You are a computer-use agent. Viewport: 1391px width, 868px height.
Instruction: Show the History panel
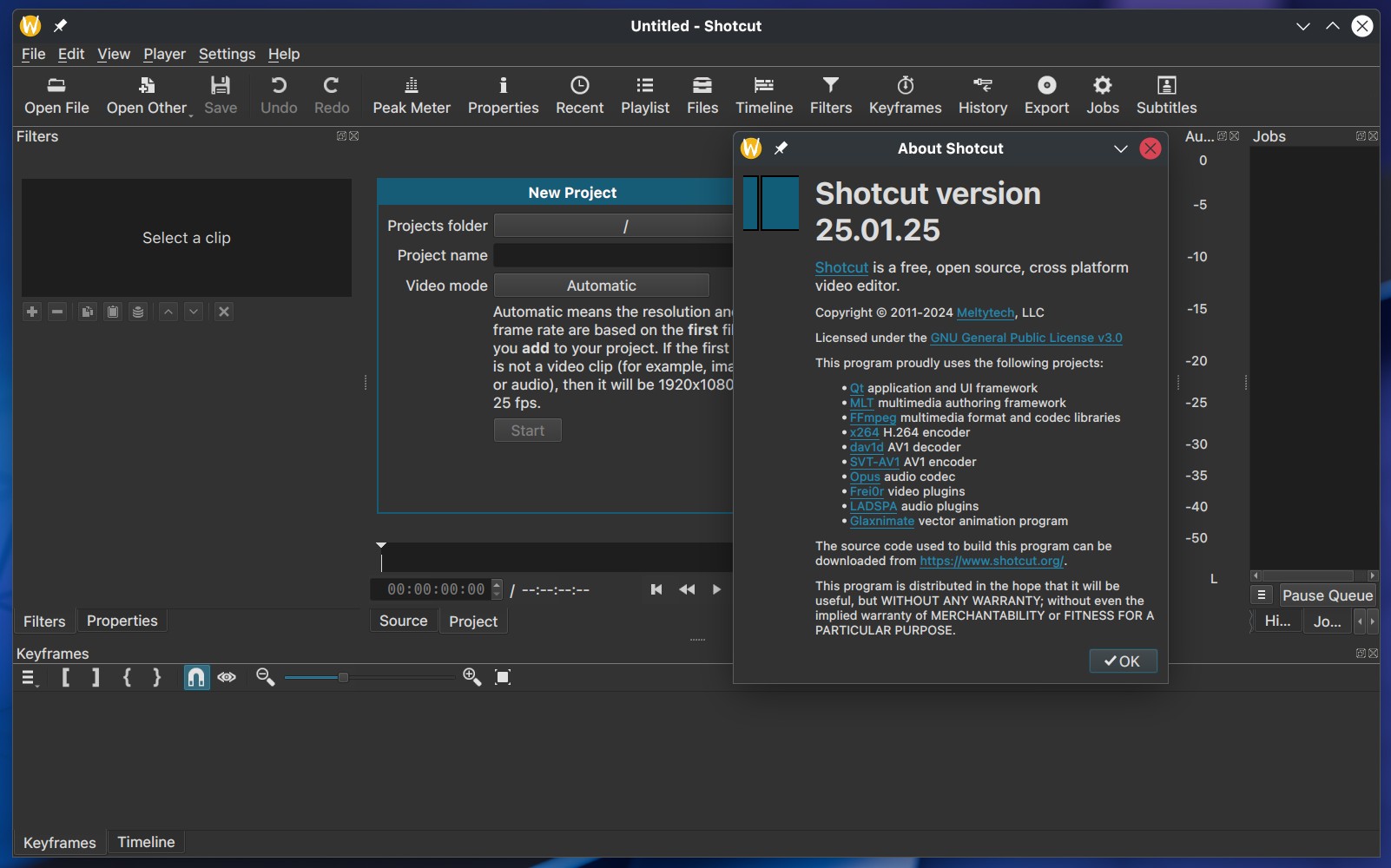(983, 95)
